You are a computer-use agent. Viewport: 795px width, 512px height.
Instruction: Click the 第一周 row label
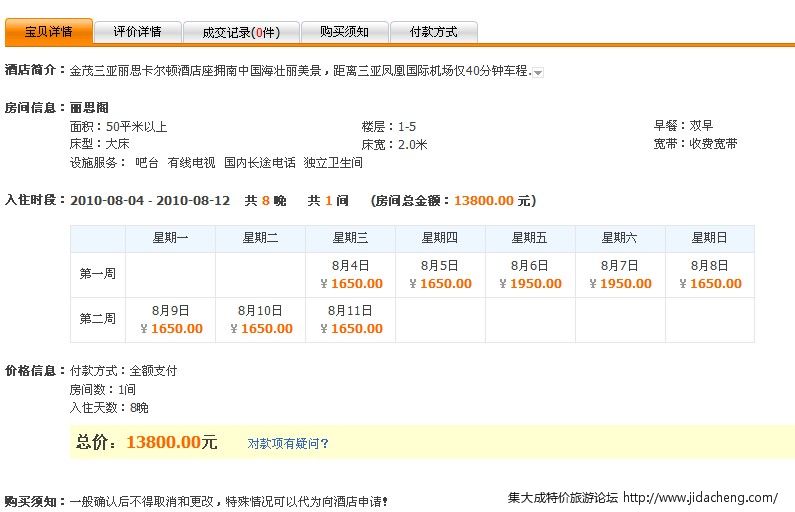pos(97,275)
